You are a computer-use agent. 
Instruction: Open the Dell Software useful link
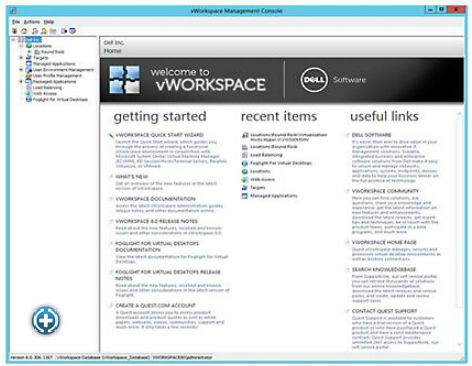point(371,135)
